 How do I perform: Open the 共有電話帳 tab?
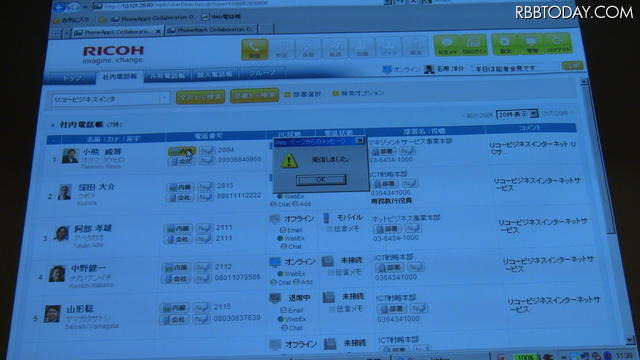click(x=167, y=76)
